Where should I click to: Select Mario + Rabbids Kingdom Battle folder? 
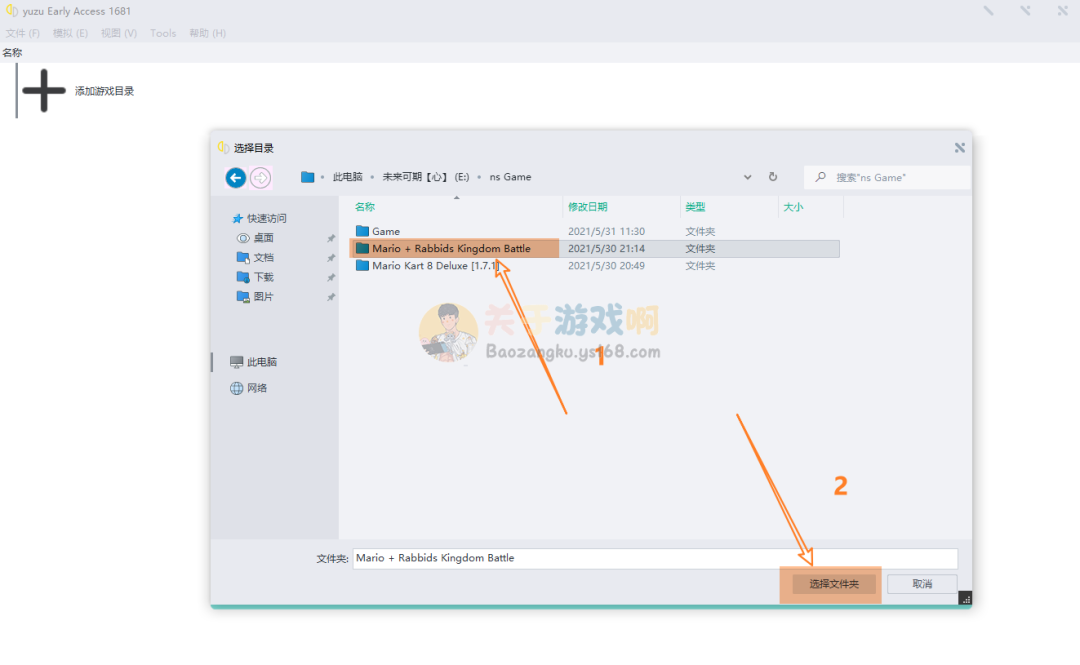(x=451, y=248)
